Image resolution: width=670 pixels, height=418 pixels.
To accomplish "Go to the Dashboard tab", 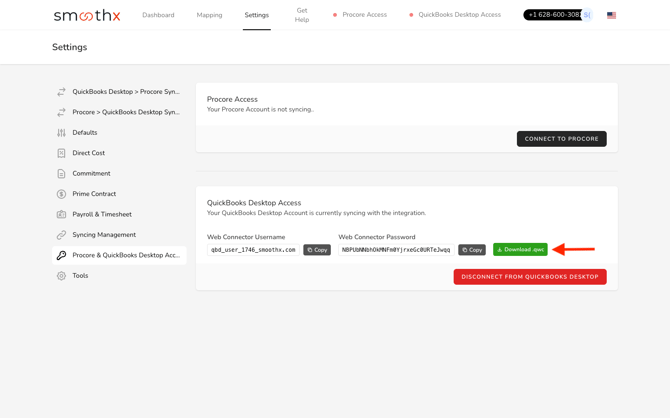I will [158, 15].
